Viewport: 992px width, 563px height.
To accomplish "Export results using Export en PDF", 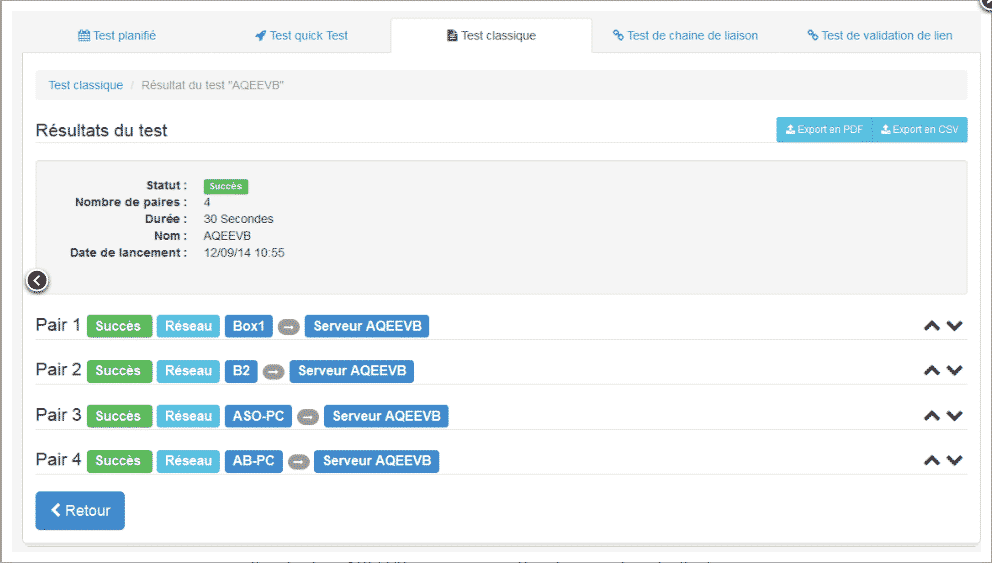I will pyautogui.click(x=824, y=130).
